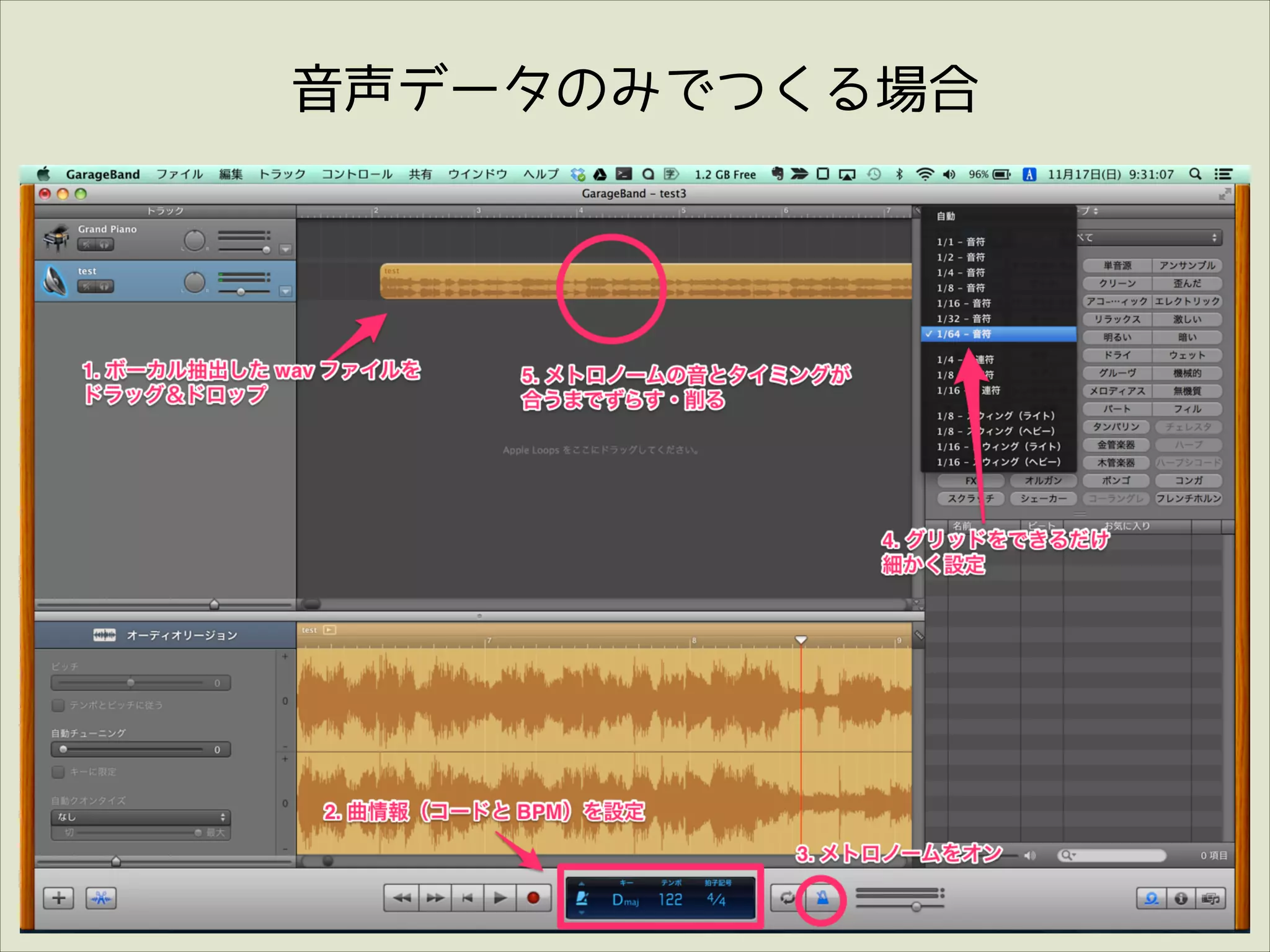Start playback with the play button

click(x=500, y=898)
